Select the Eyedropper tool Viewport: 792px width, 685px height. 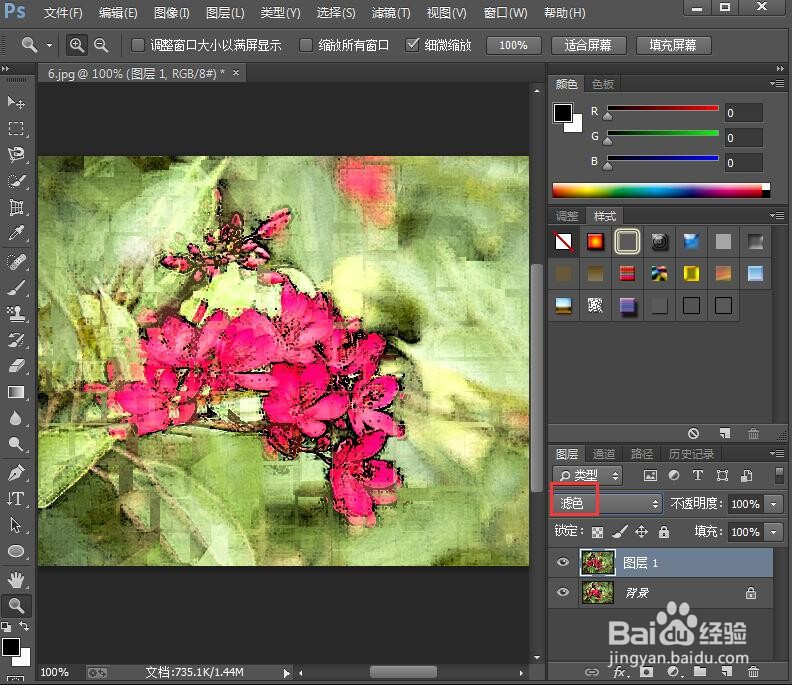[x=16, y=233]
